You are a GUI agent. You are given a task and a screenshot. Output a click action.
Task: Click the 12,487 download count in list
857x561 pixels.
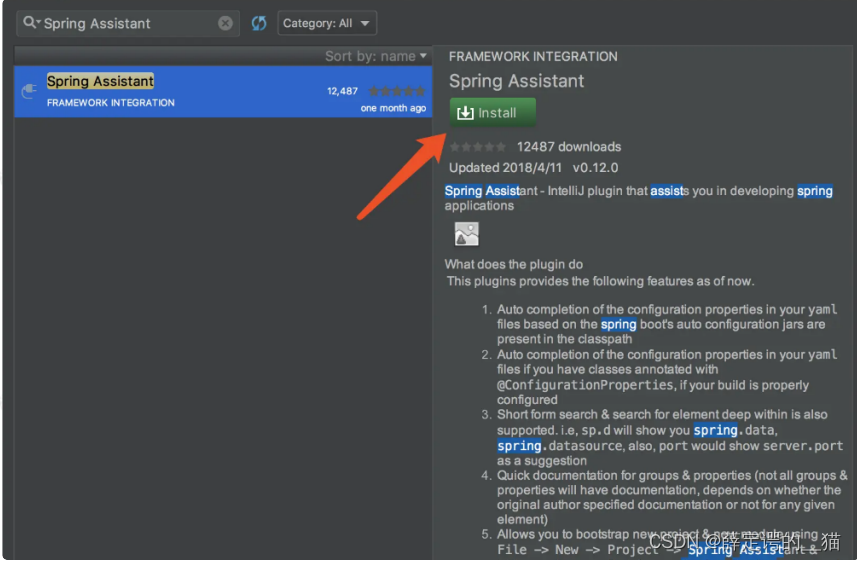(342, 91)
